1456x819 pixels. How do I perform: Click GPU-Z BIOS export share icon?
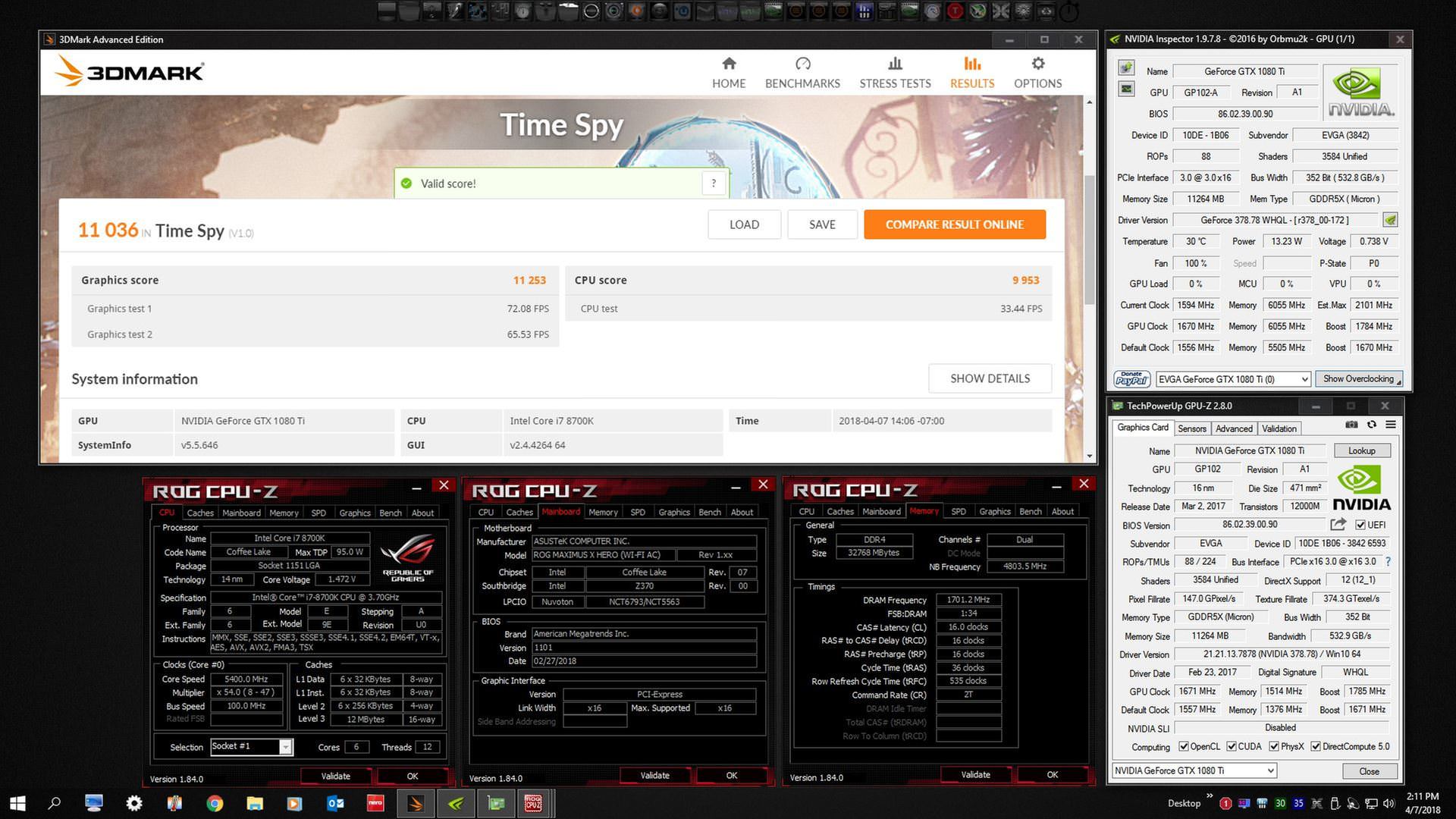(x=1338, y=524)
